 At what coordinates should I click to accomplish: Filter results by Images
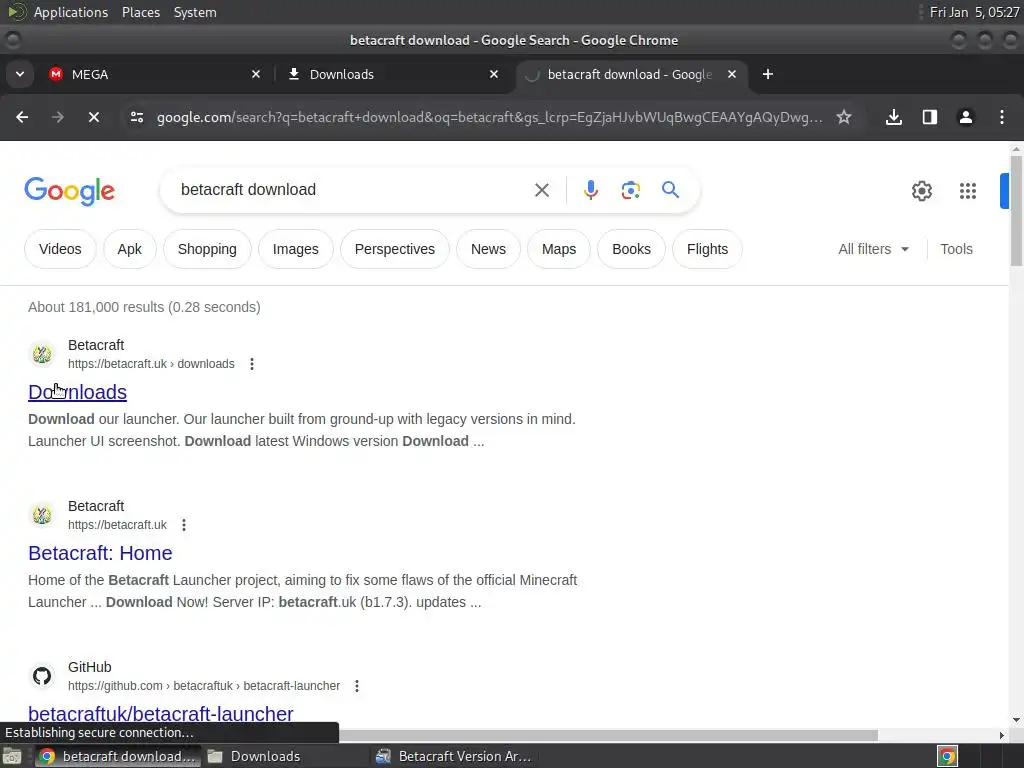[x=295, y=249]
